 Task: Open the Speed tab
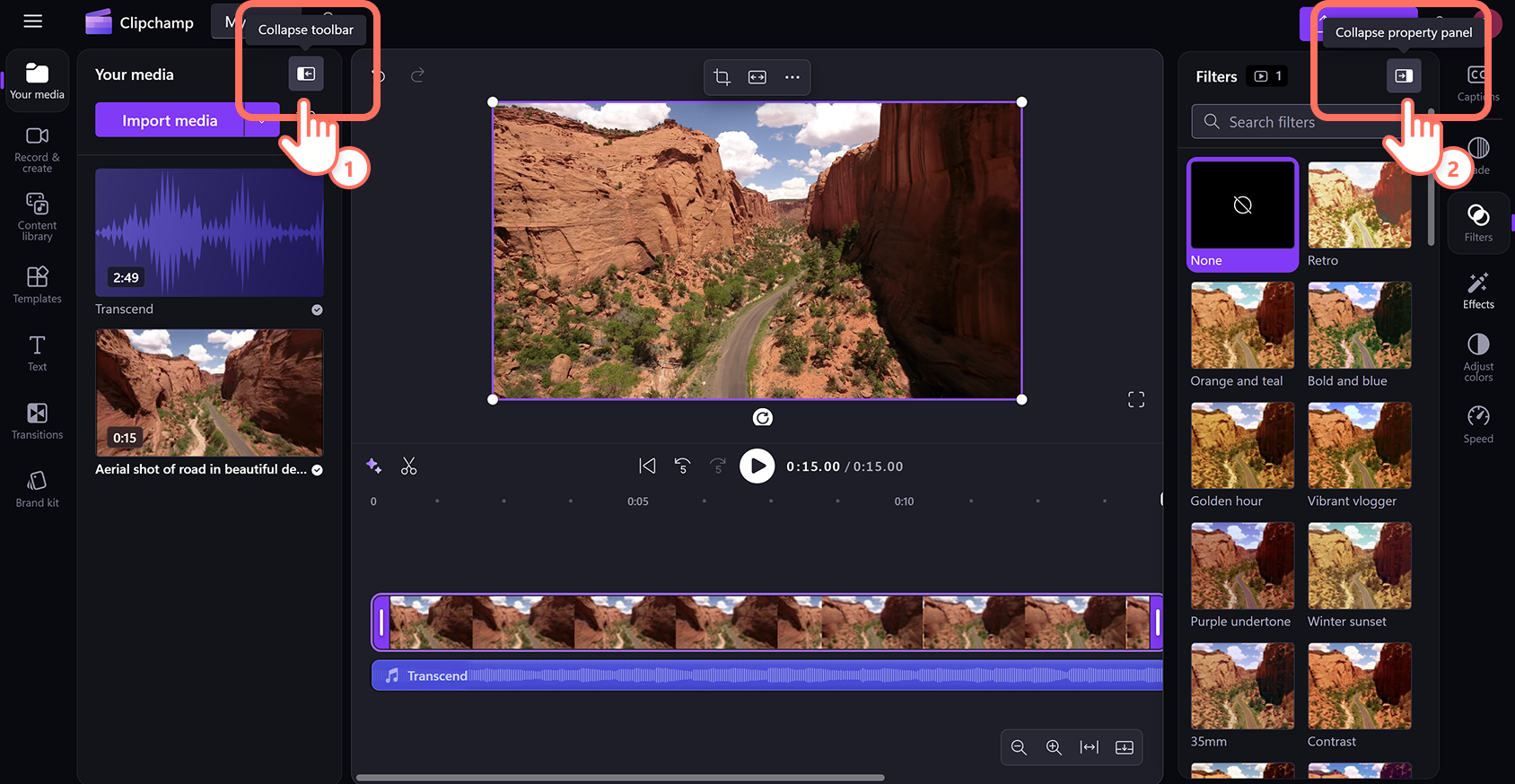1478,424
